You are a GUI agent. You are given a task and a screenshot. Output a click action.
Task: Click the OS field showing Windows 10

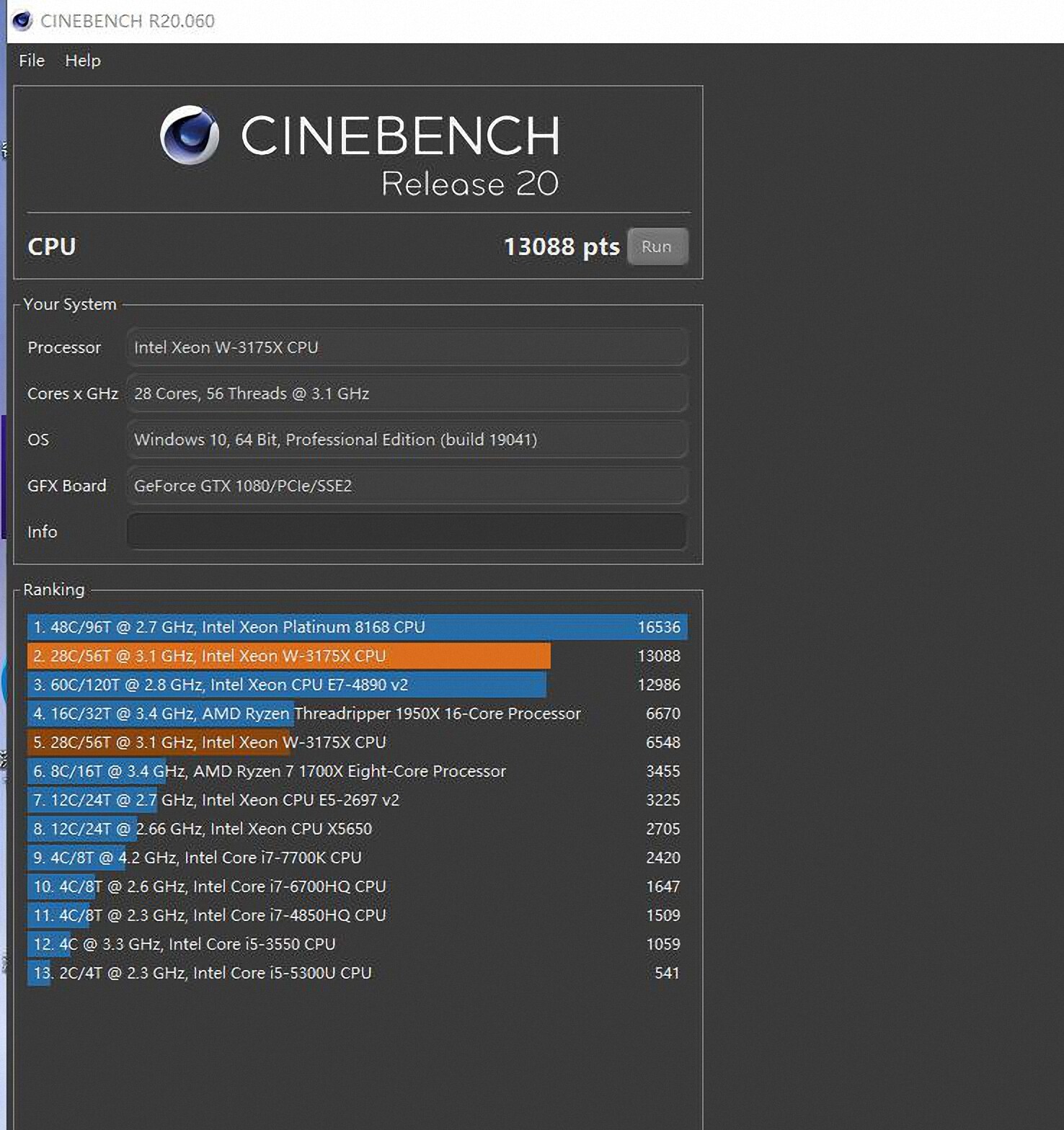click(407, 440)
